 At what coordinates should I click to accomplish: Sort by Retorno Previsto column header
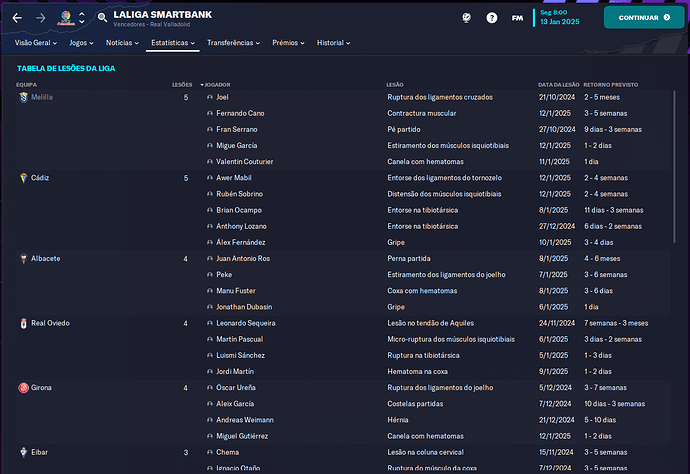pyautogui.click(x=611, y=85)
